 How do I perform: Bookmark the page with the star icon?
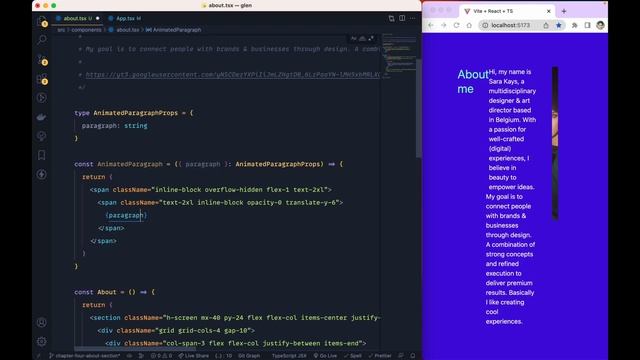559,25
